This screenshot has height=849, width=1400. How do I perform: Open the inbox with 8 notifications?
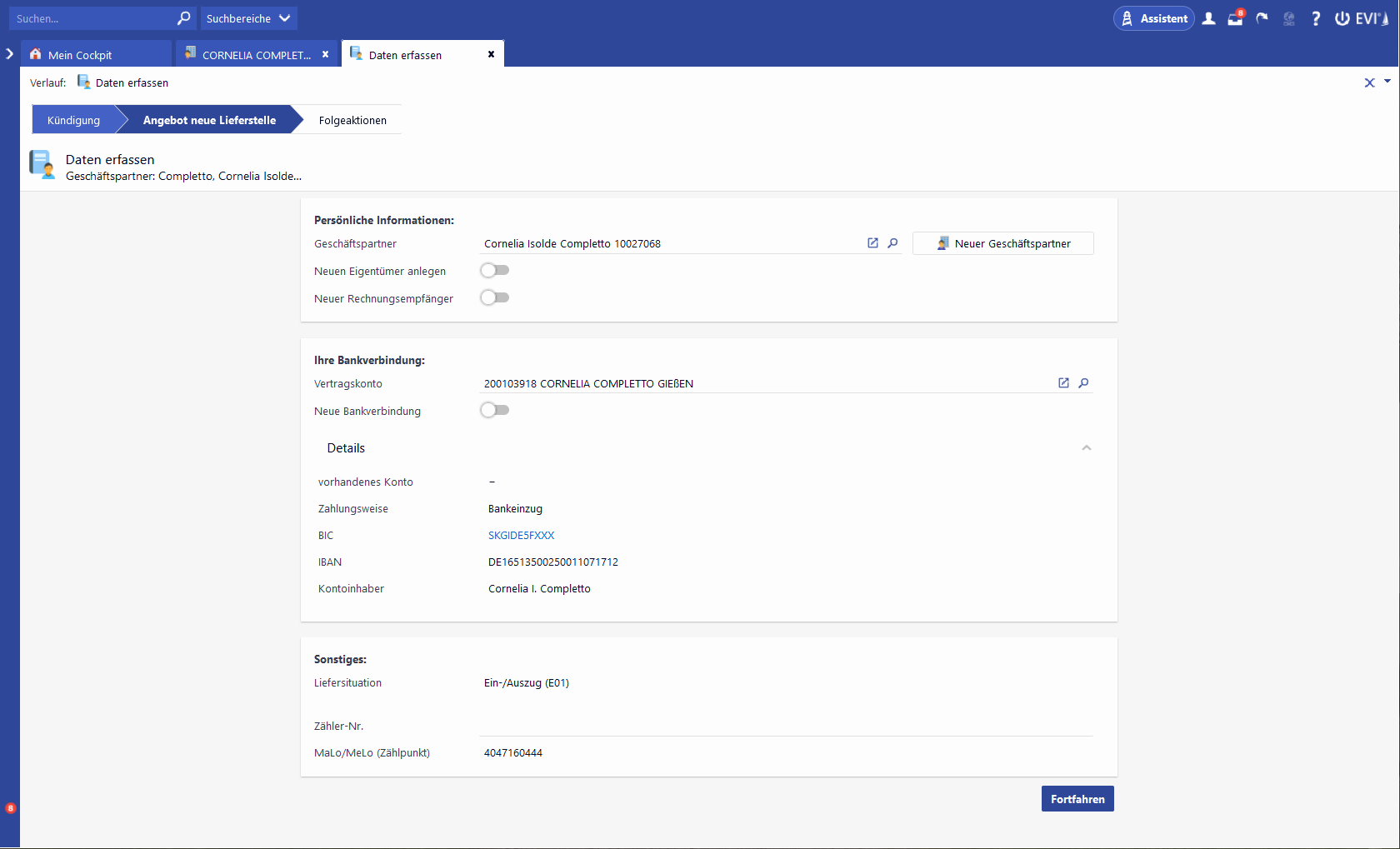(1235, 18)
